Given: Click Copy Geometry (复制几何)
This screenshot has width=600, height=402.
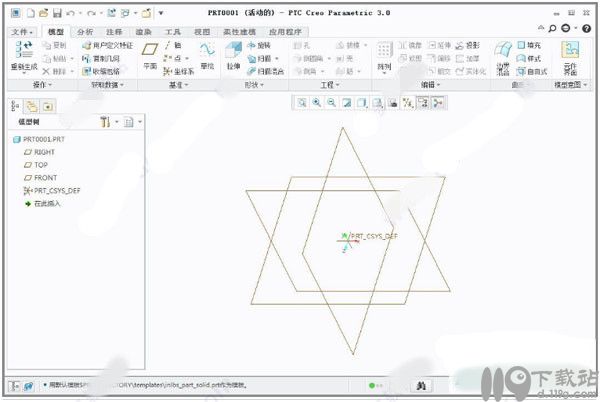Looking at the screenshot, I should point(101,59).
